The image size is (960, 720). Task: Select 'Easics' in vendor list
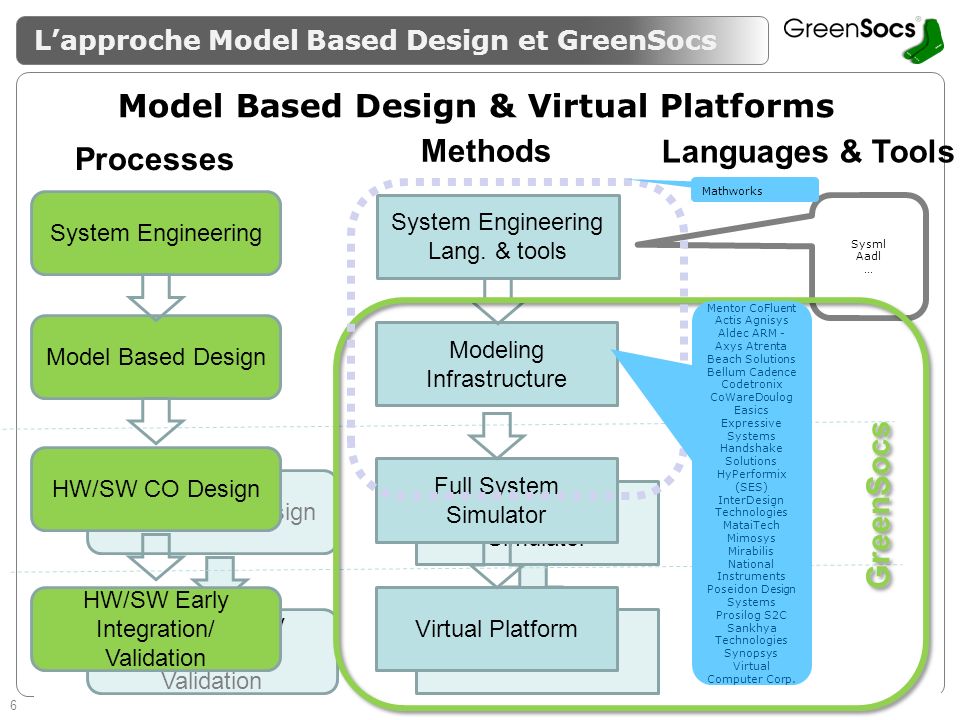click(751, 410)
